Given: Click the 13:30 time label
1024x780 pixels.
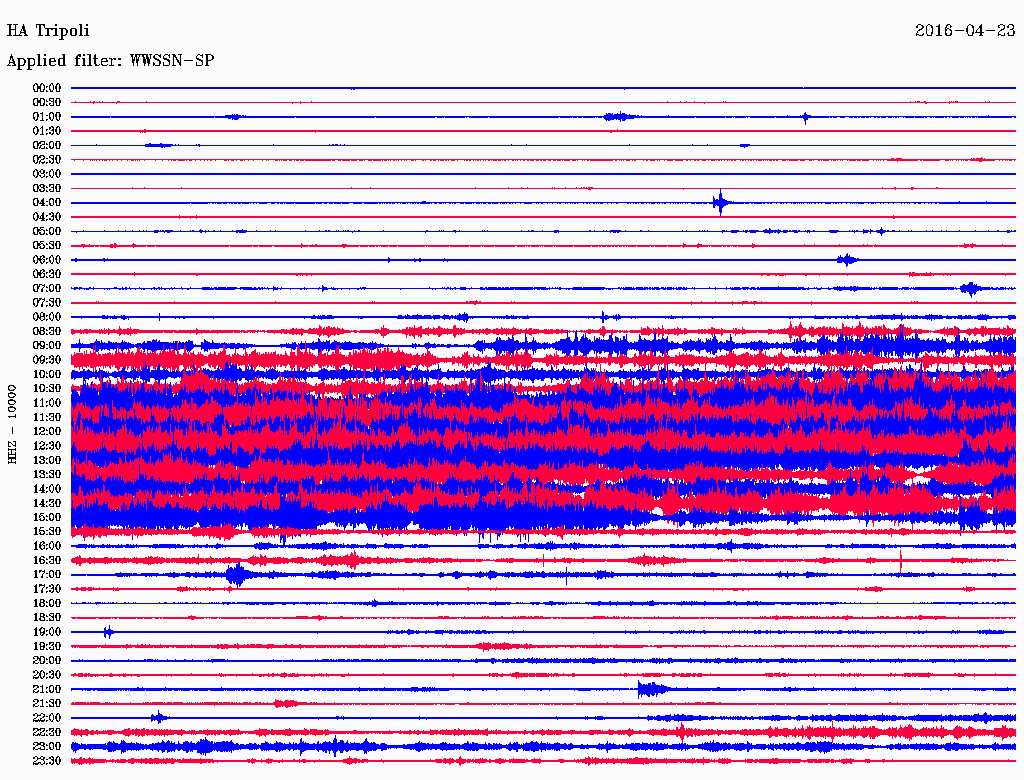Looking at the screenshot, I should point(47,474).
